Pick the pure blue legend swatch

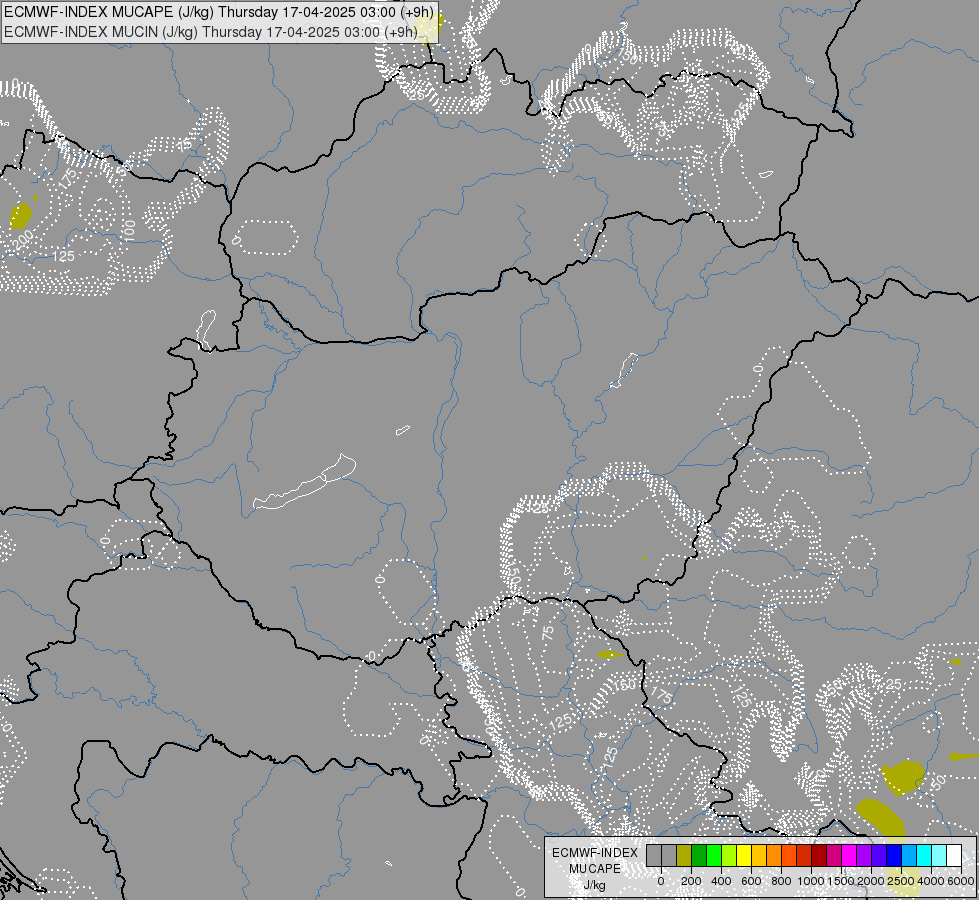coord(894,855)
